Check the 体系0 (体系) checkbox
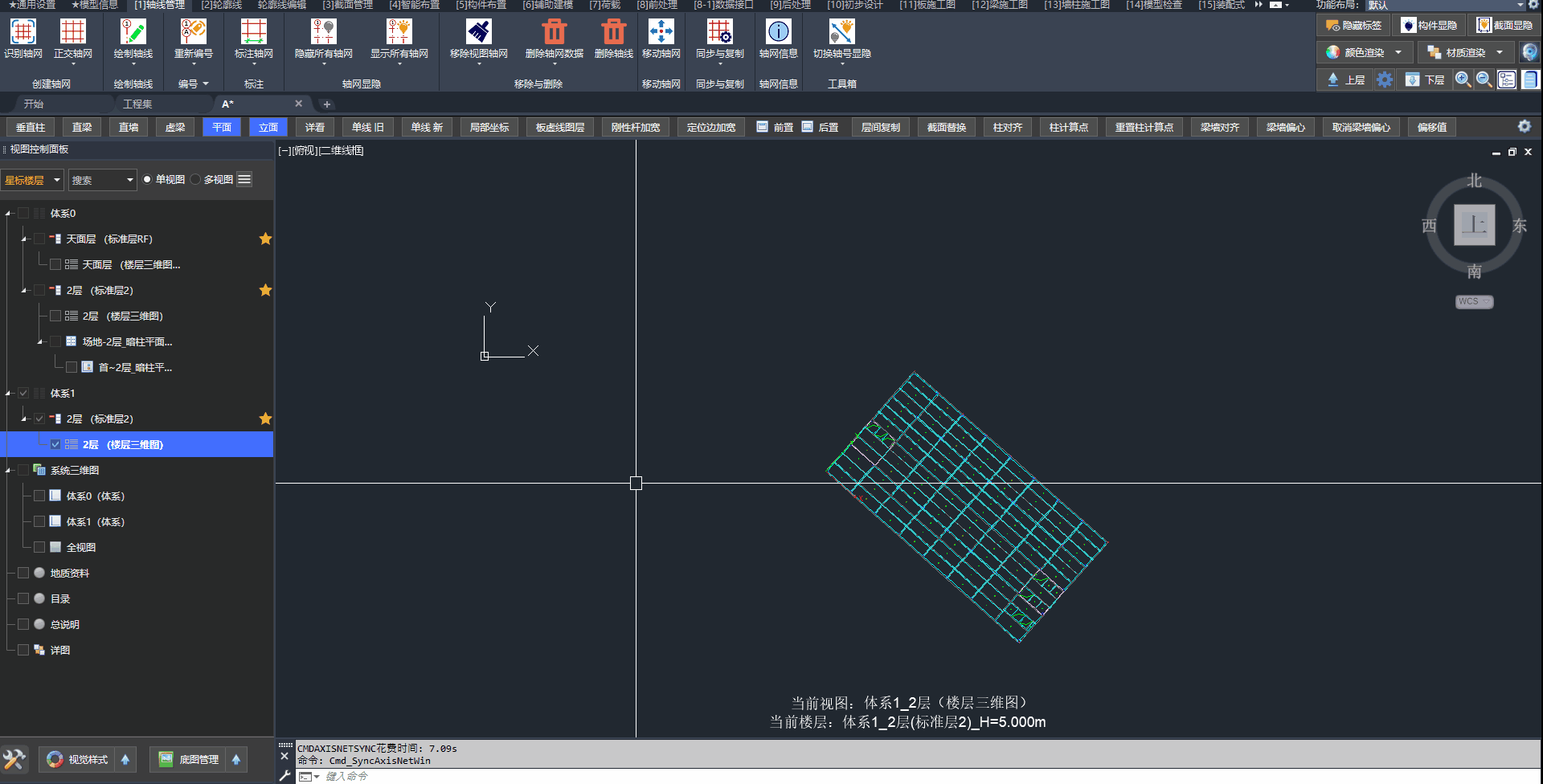Image resolution: width=1543 pixels, height=784 pixels. tap(39, 496)
